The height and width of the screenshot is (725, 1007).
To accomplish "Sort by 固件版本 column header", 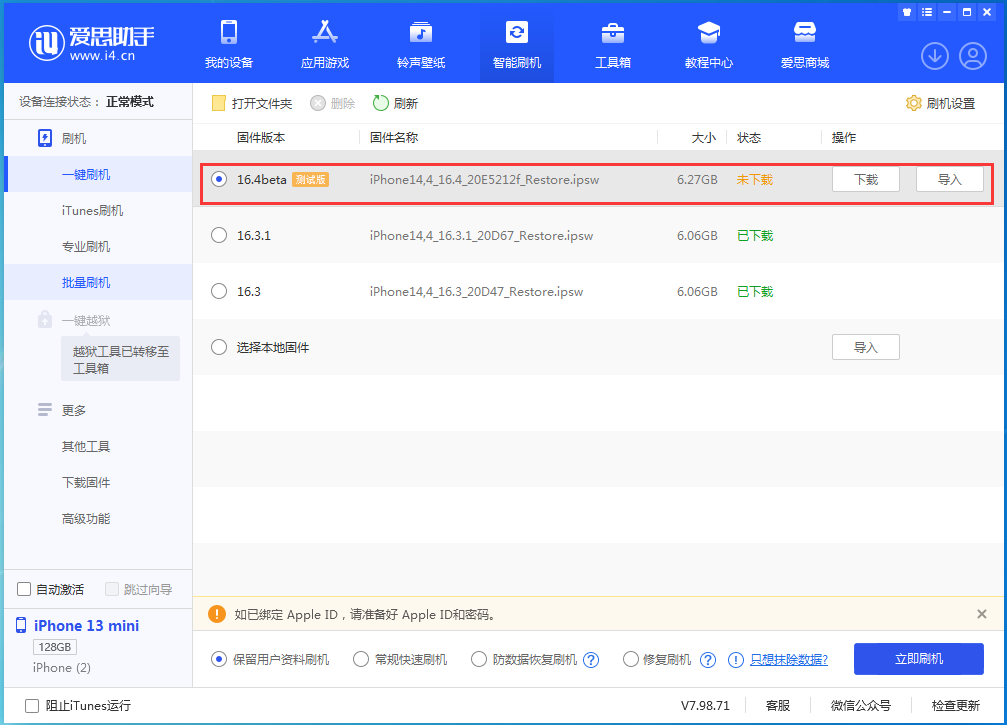I will [x=261, y=137].
